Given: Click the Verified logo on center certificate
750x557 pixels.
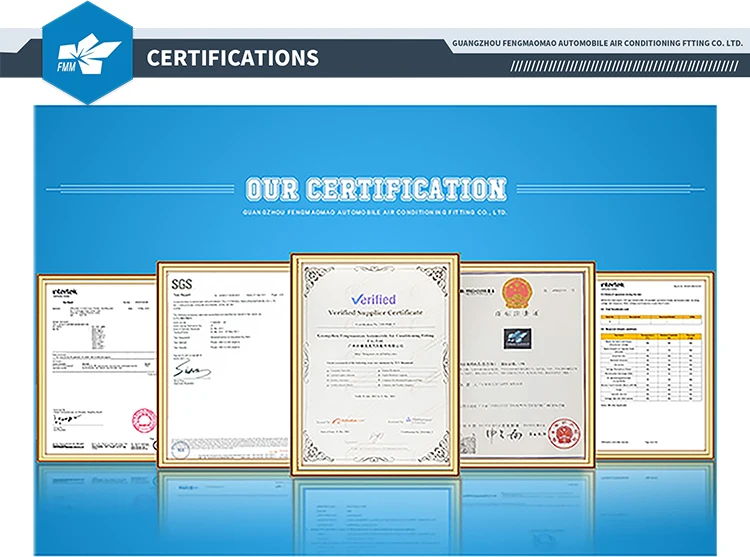Looking at the screenshot, I should point(374,300).
